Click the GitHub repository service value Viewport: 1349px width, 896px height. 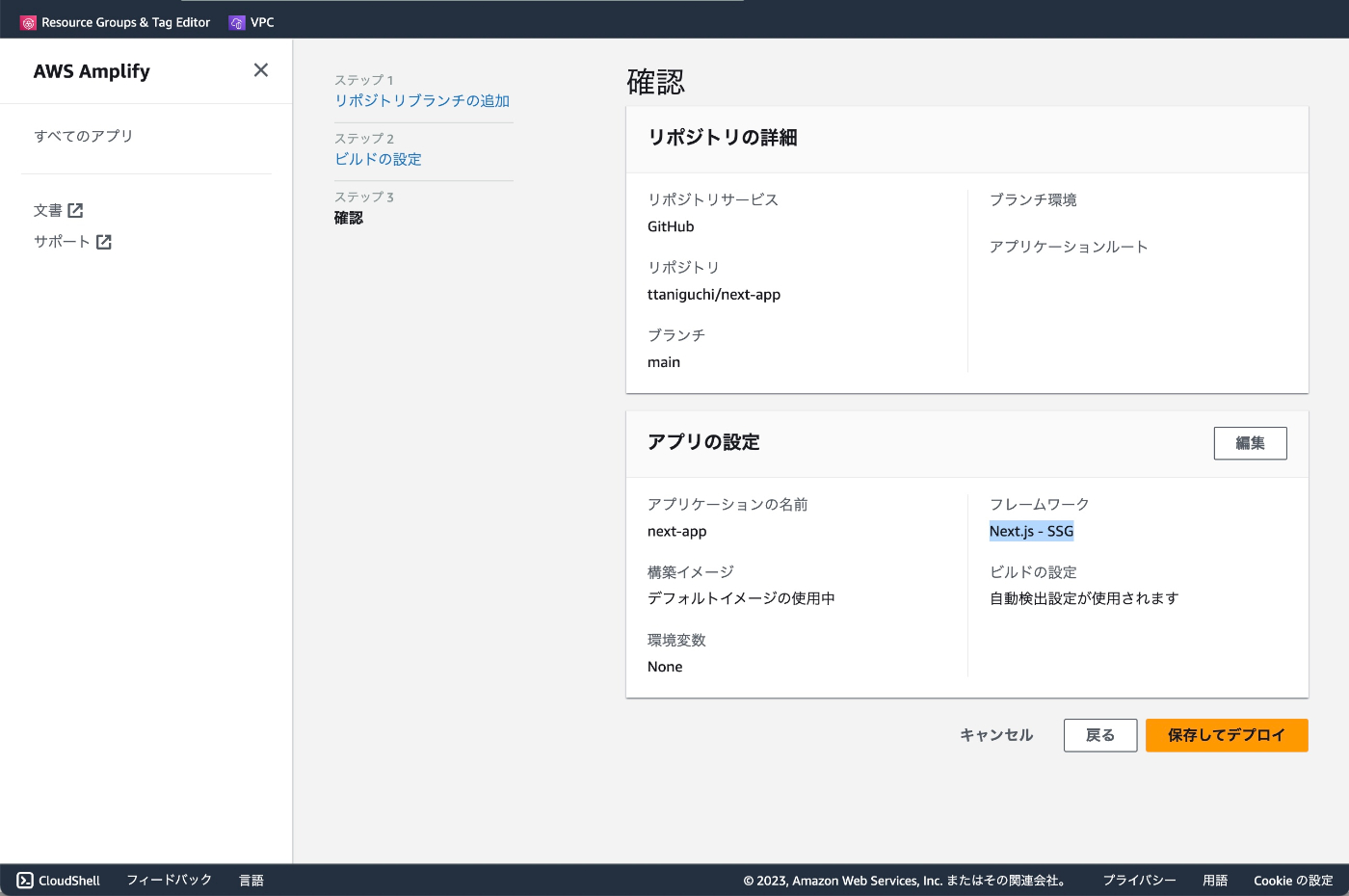671,226
